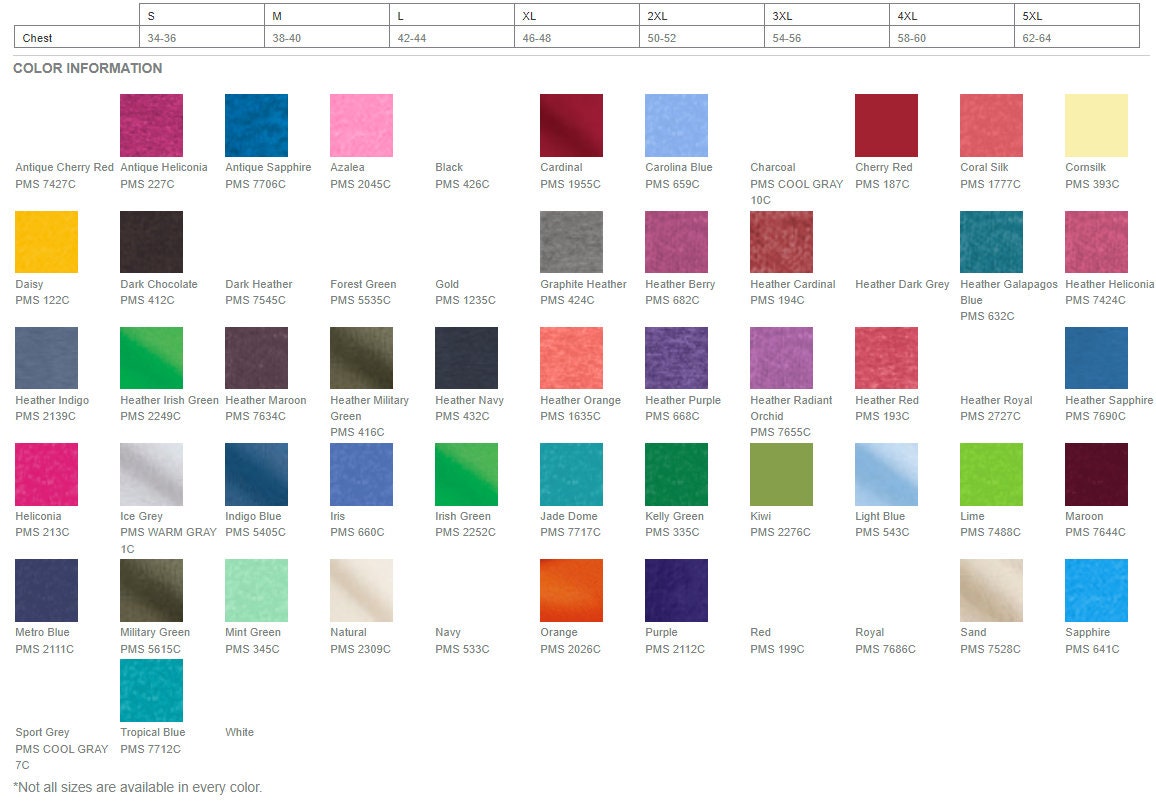Click the Antique Cherry Red label

point(64,167)
